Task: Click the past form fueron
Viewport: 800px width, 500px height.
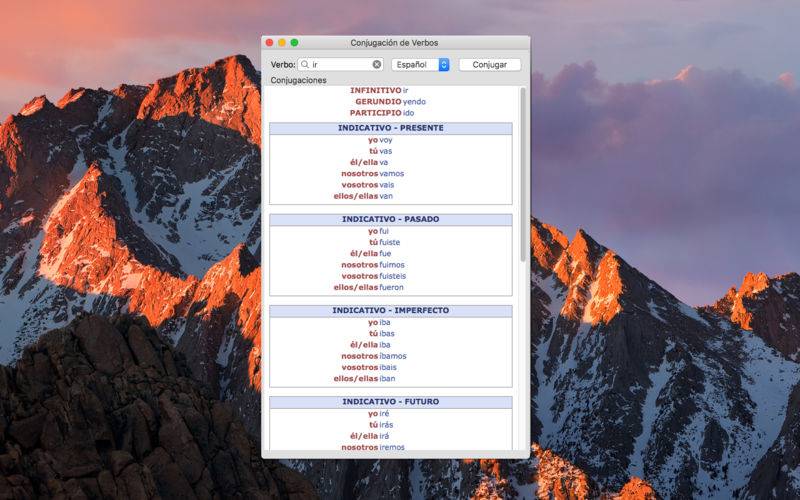Action: coord(391,288)
